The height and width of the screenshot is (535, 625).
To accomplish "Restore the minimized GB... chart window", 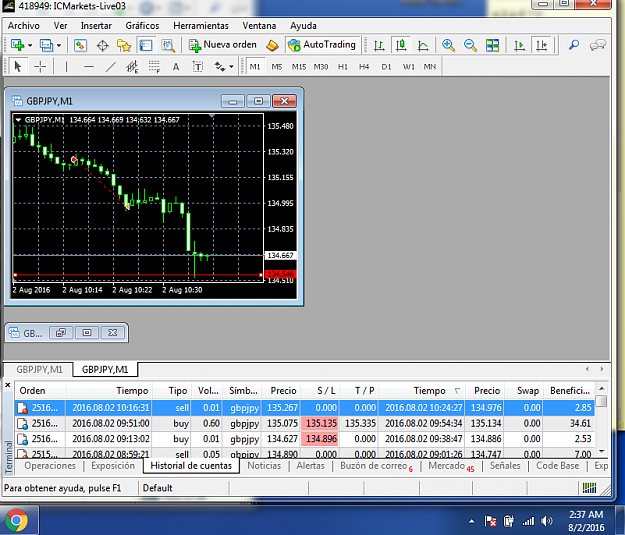I will click(61, 332).
